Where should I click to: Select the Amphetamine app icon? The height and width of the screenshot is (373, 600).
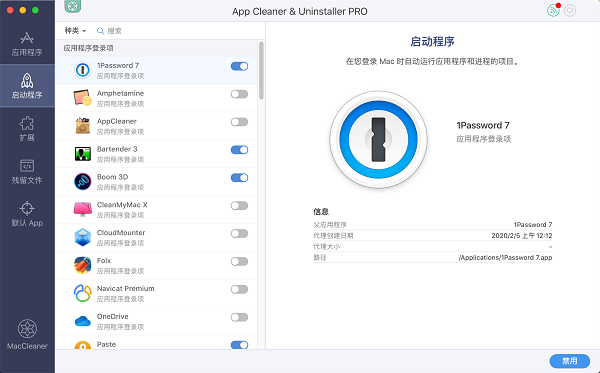click(x=82, y=98)
